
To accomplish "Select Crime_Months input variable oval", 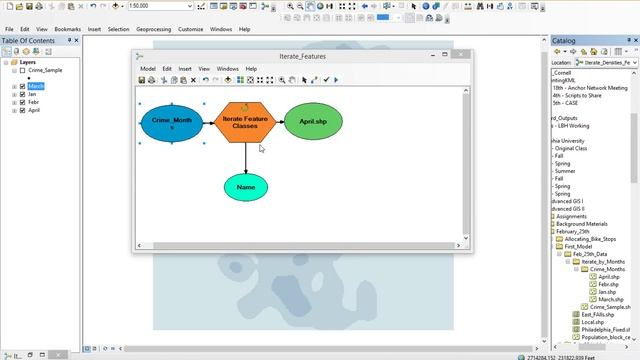I will [x=172, y=123].
